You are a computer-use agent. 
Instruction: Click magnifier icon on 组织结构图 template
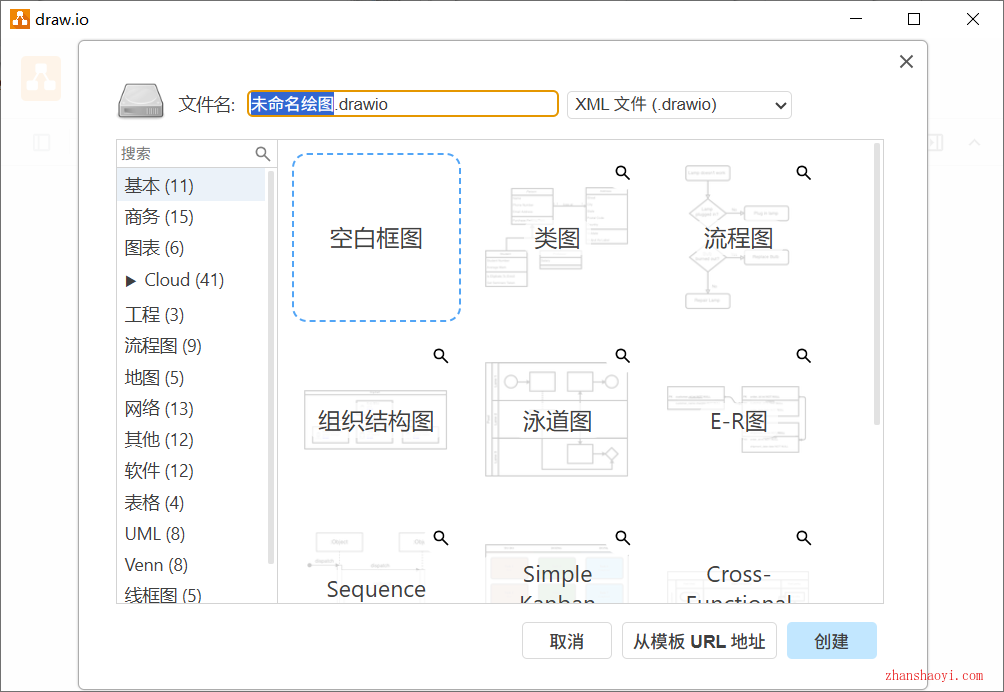tap(440, 356)
